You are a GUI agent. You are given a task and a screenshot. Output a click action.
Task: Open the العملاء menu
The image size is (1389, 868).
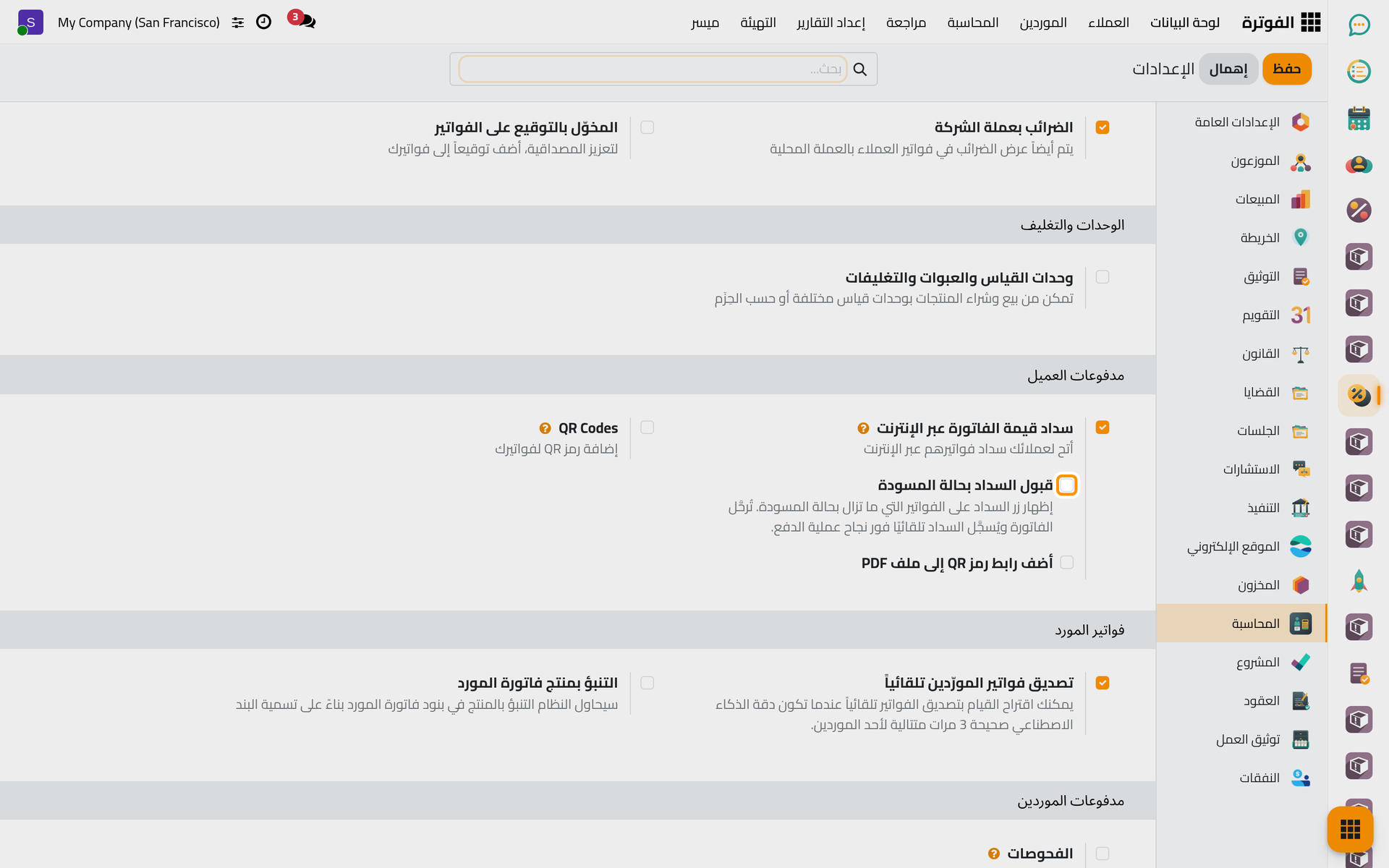(x=1108, y=22)
